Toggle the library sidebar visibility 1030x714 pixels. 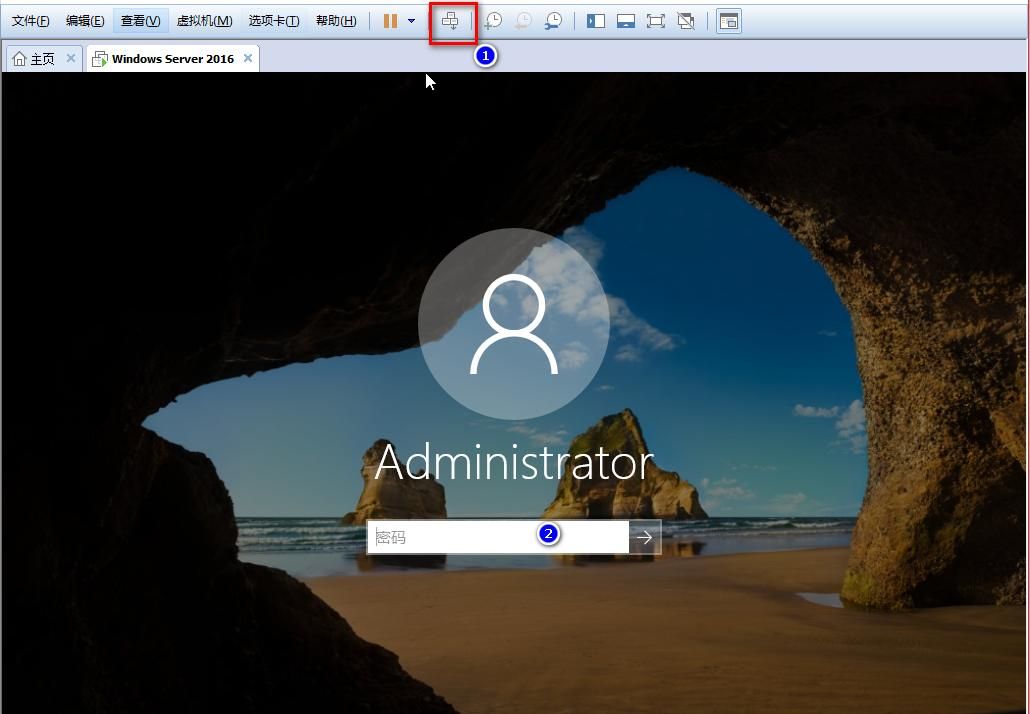tap(594, 20)
